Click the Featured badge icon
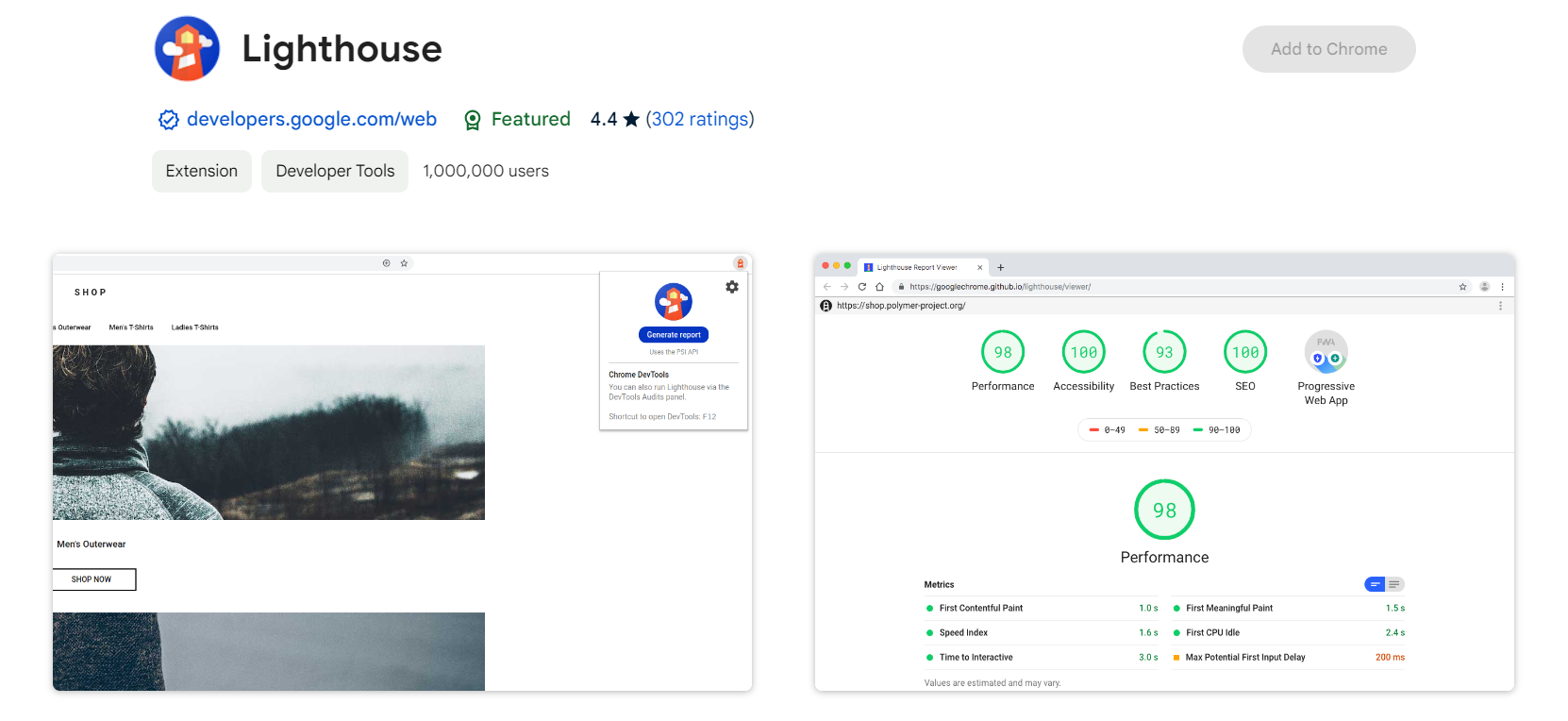1568x721 pixels. pos(473,120)
